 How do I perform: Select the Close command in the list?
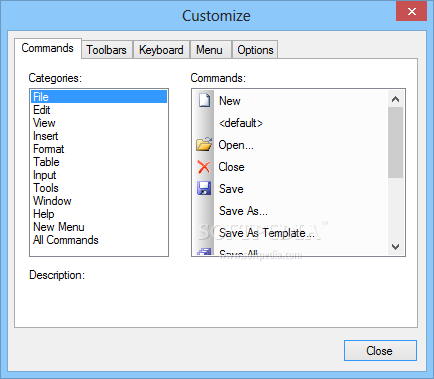click(x=231, y=167)
